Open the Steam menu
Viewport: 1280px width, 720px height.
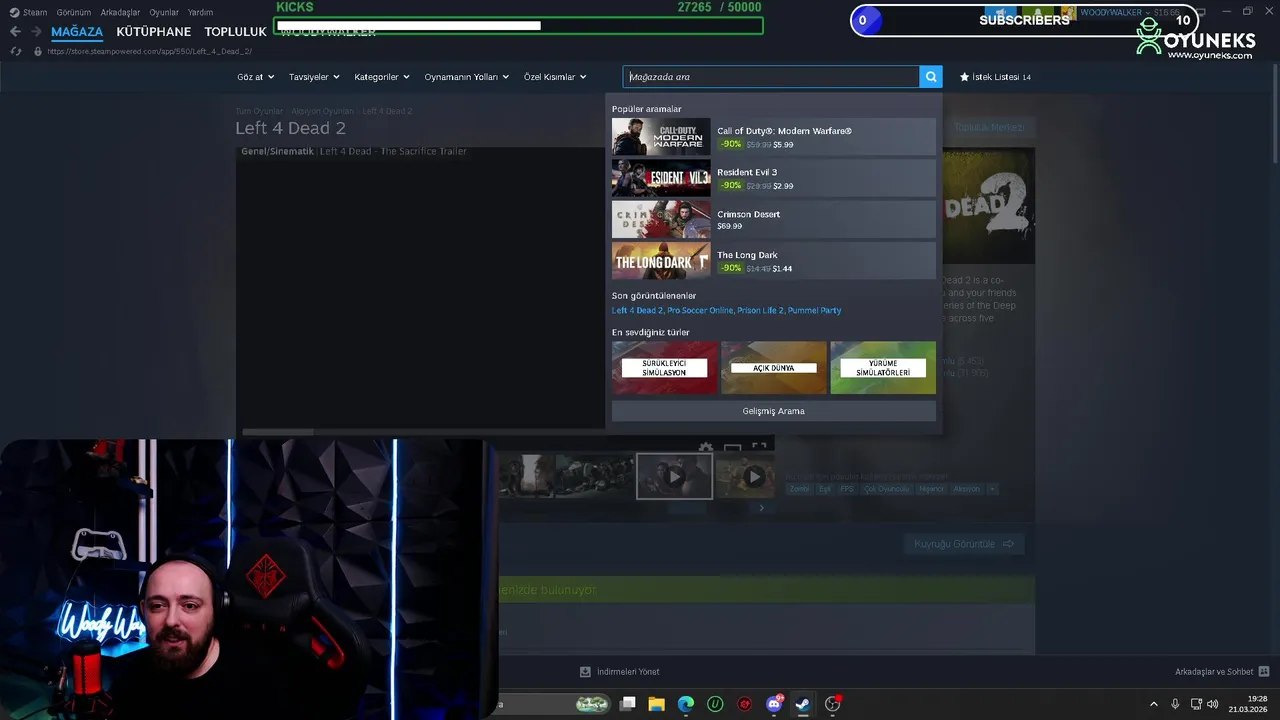tap(28, 12)
